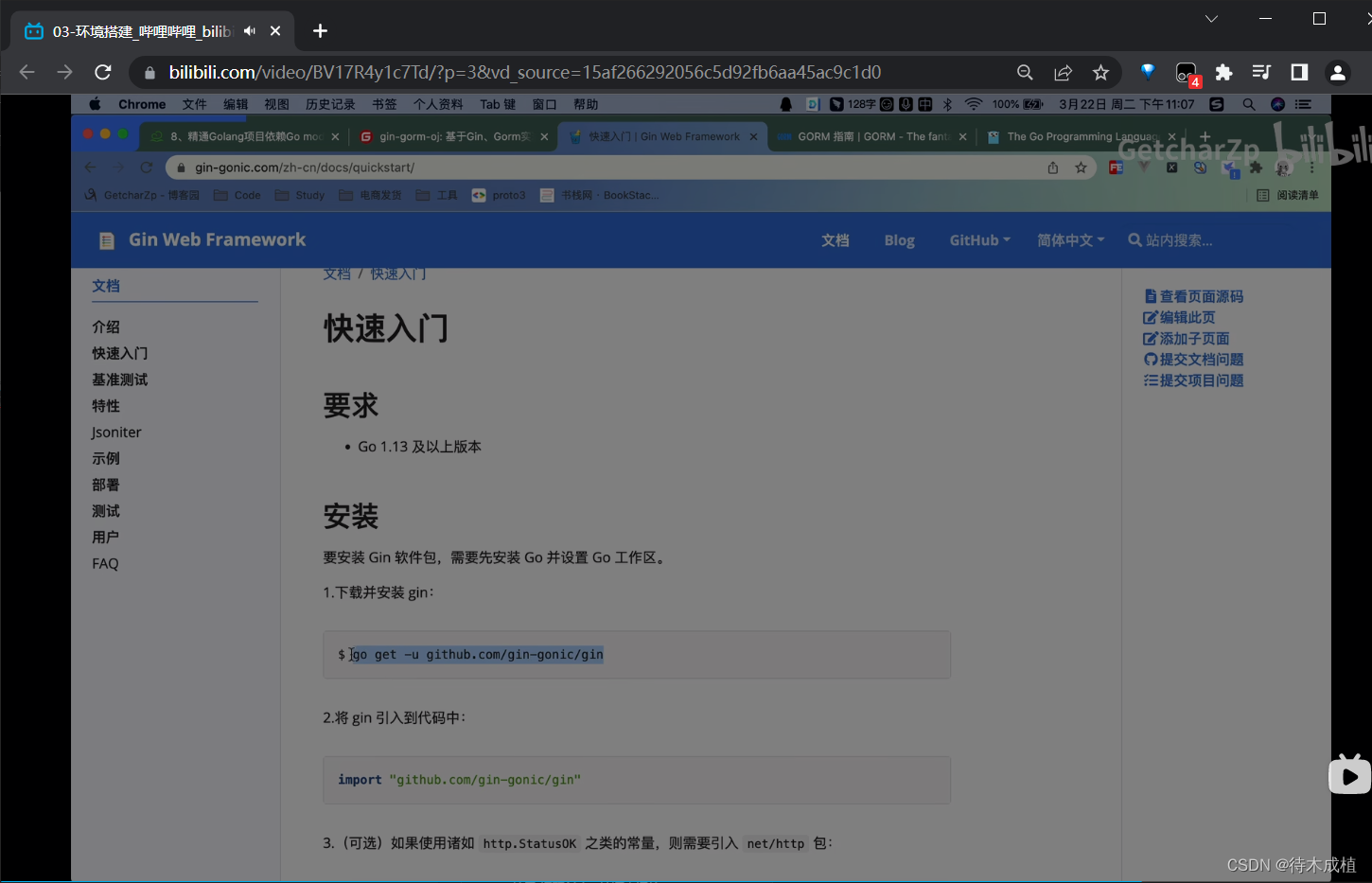Screen dimensions: 1372x883
Task: Open the 个人资料 menu
Action: point(438,104)
